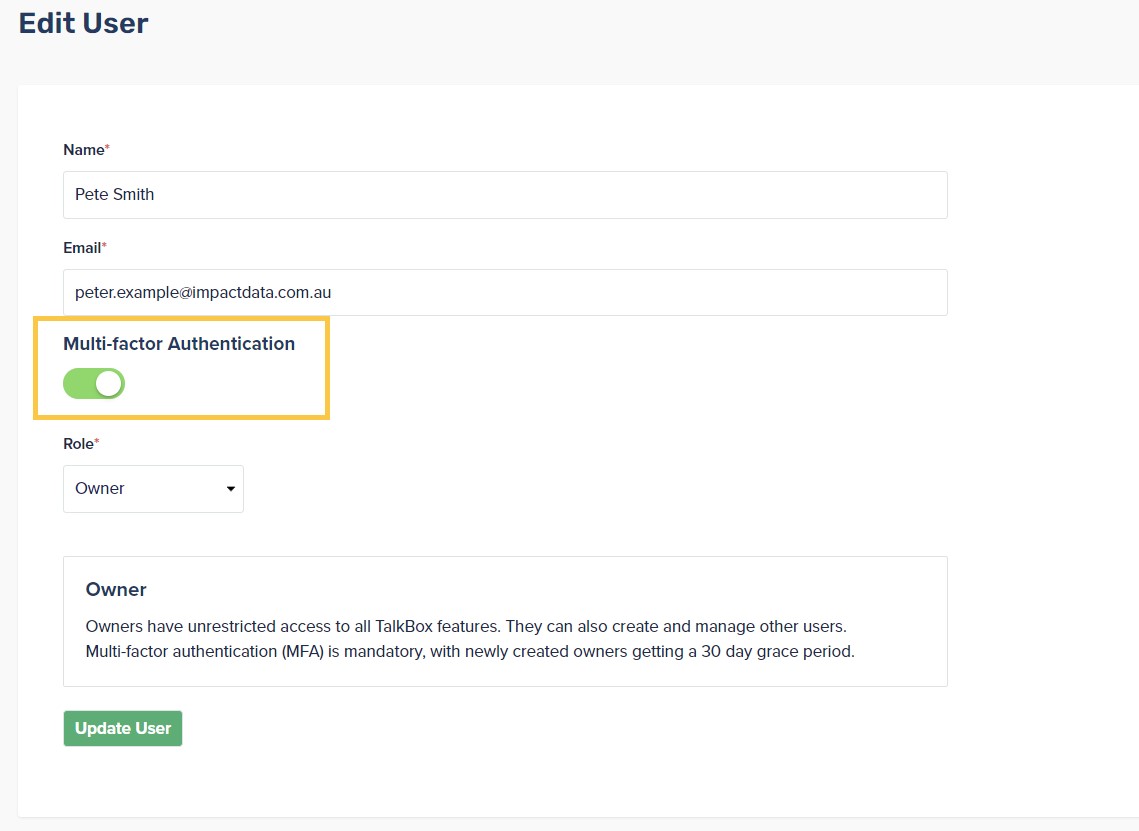Click the Name label
The height and width of the screenshot is (831, 1139).
82,149
